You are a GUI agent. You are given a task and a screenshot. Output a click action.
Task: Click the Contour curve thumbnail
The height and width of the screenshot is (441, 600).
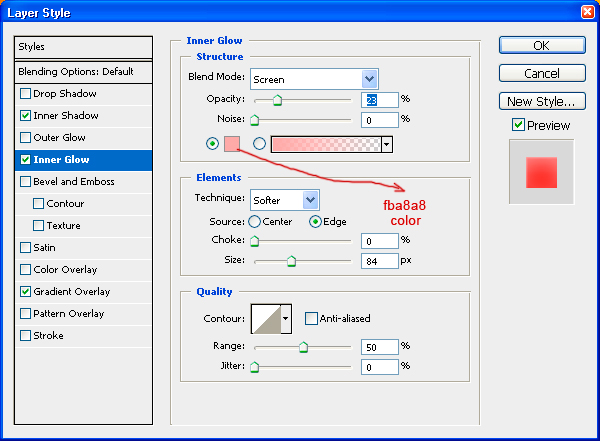tap(266, 318)
